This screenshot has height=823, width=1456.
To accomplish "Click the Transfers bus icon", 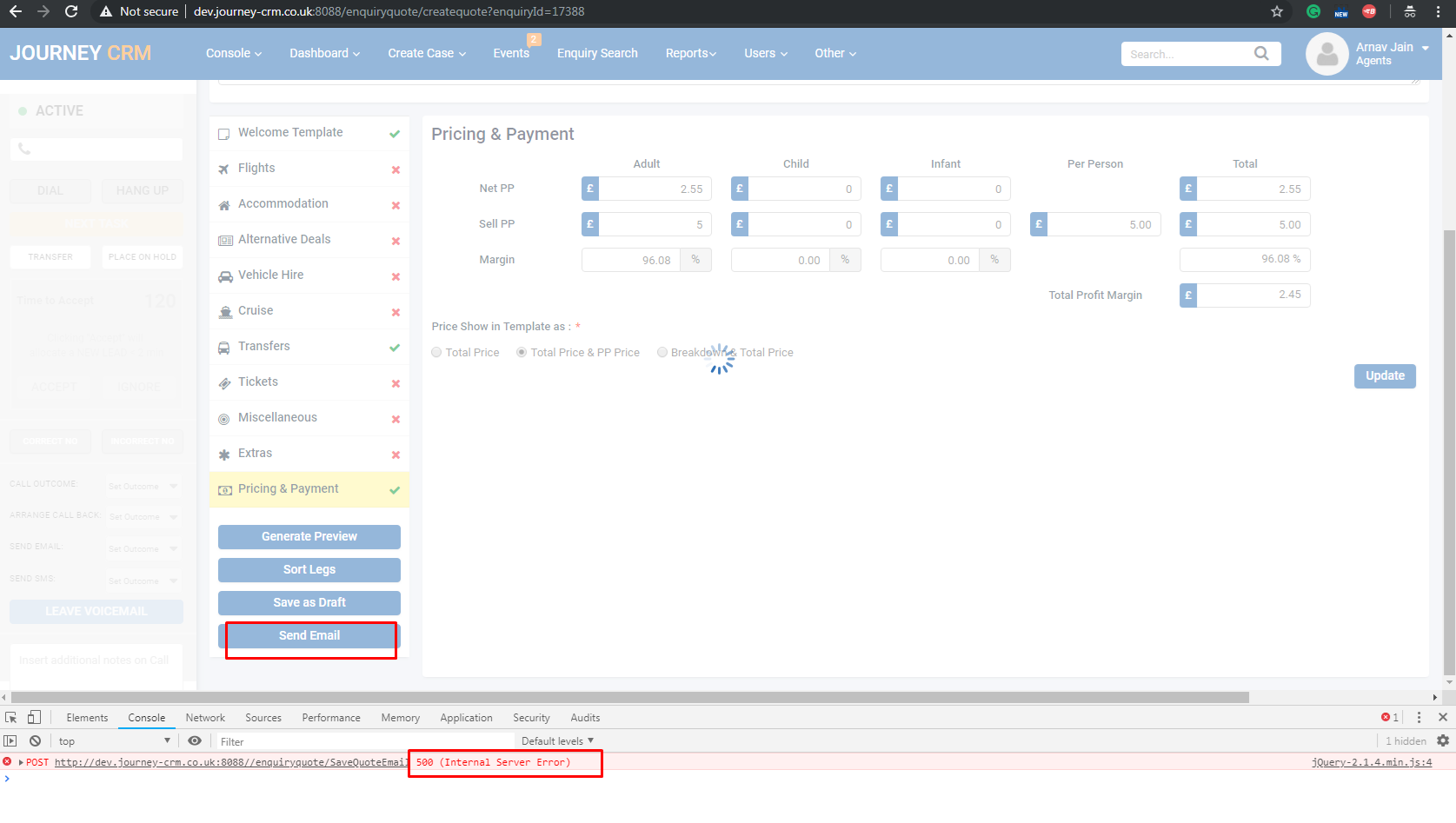I will pos(224,347).
